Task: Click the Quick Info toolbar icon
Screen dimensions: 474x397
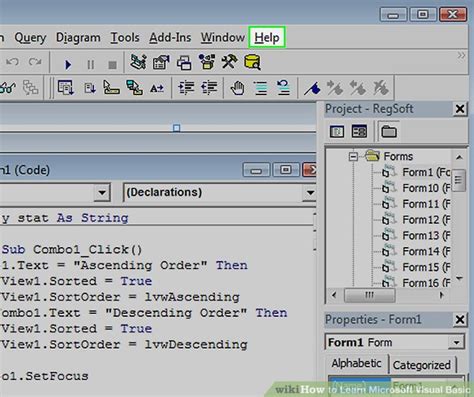Action: click(111, 88)
